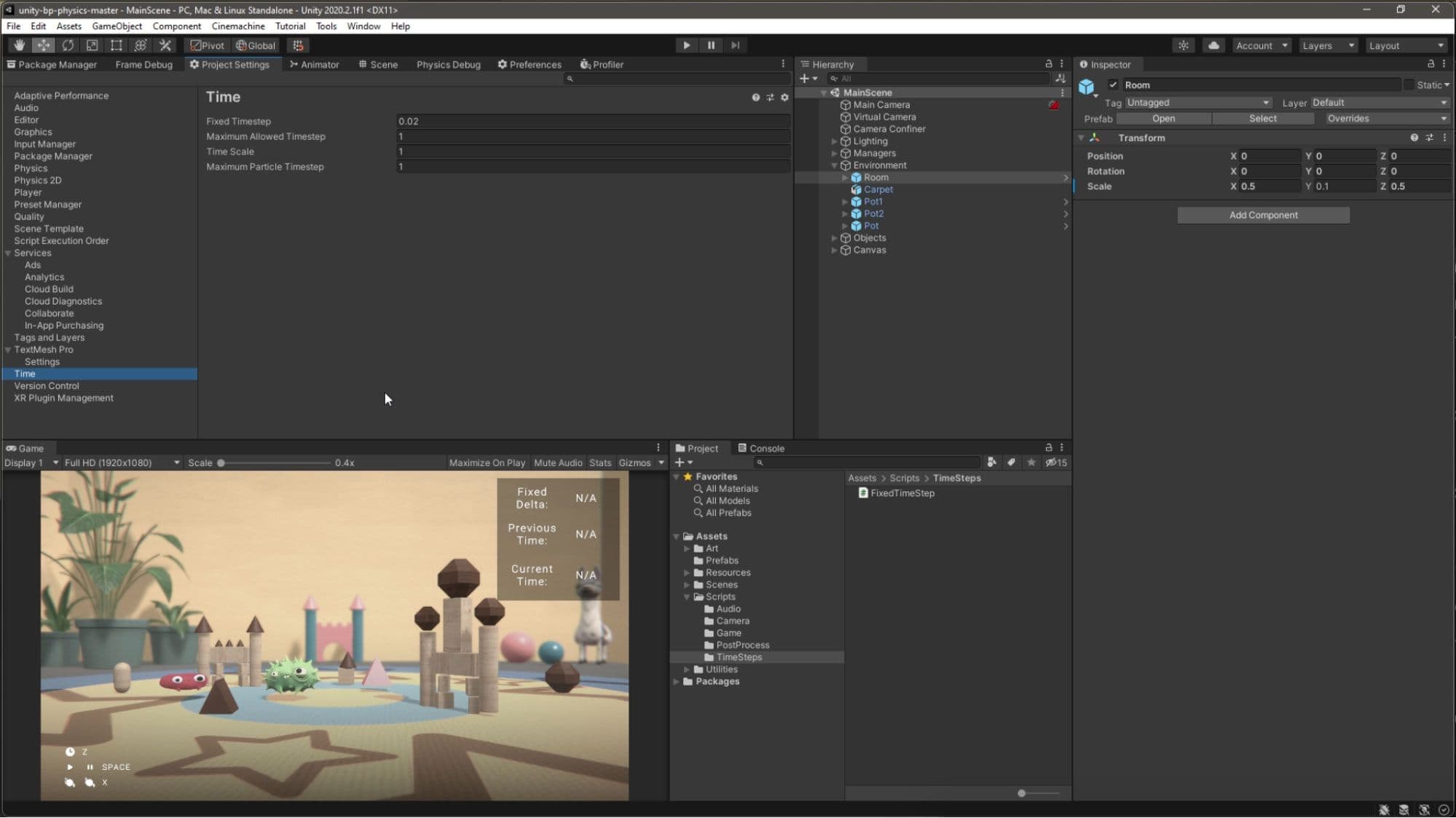This screenshot has height=818, width=1456.
Task: Switch pivot orientation to Local via Global toggle
Action: [256, 45]
